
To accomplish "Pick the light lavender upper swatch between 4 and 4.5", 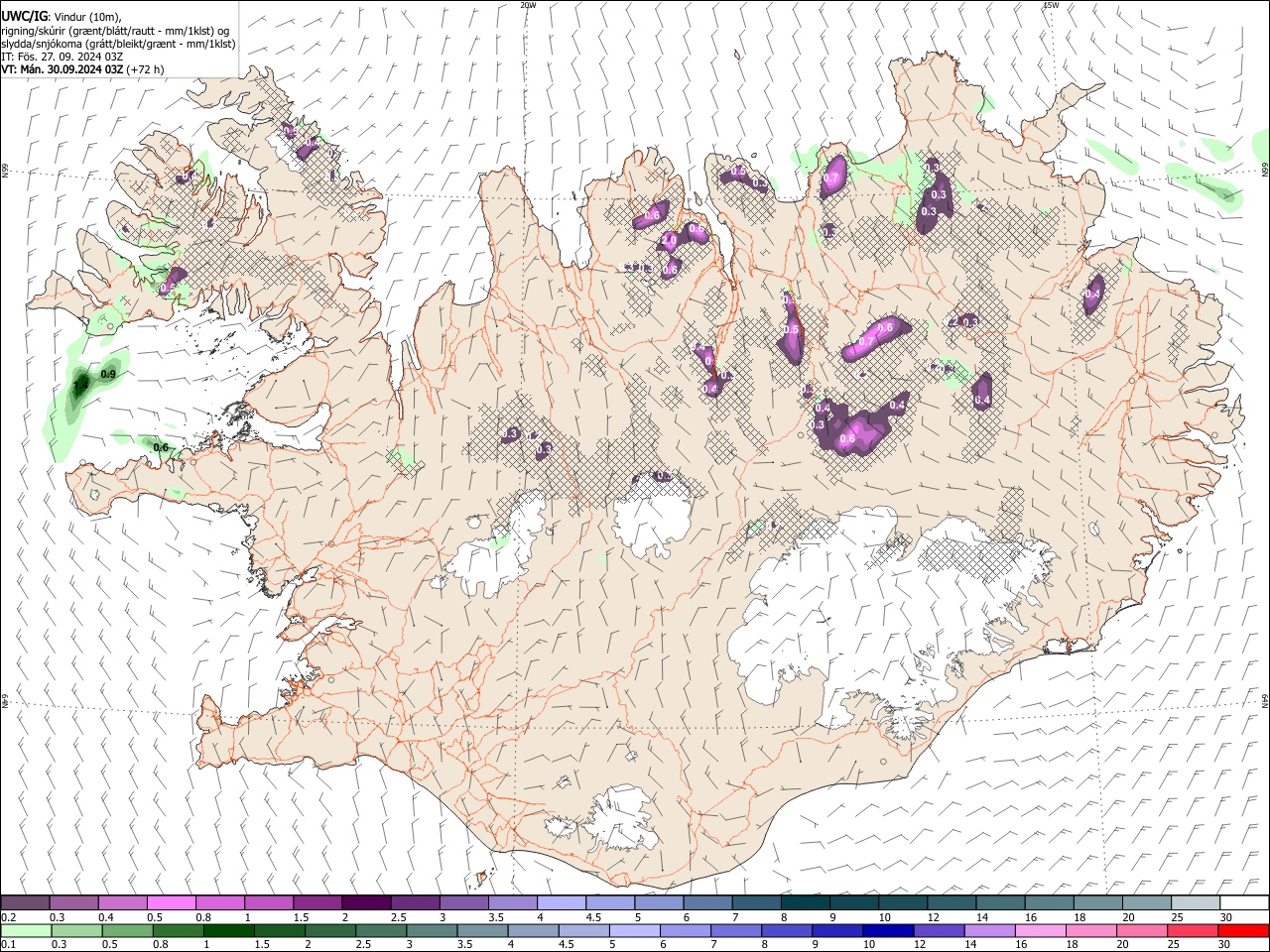I will point(561,902).
